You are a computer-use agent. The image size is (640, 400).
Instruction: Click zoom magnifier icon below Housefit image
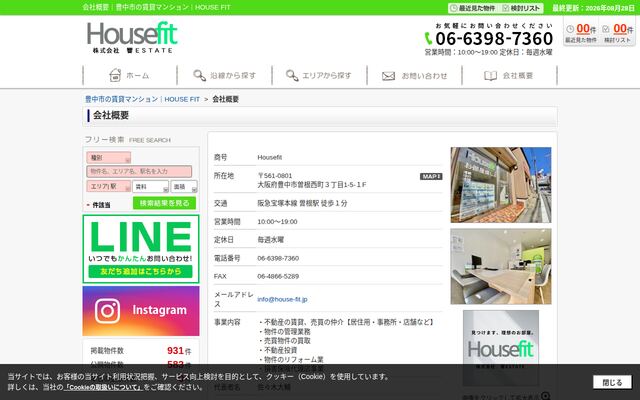coord(545,396)
